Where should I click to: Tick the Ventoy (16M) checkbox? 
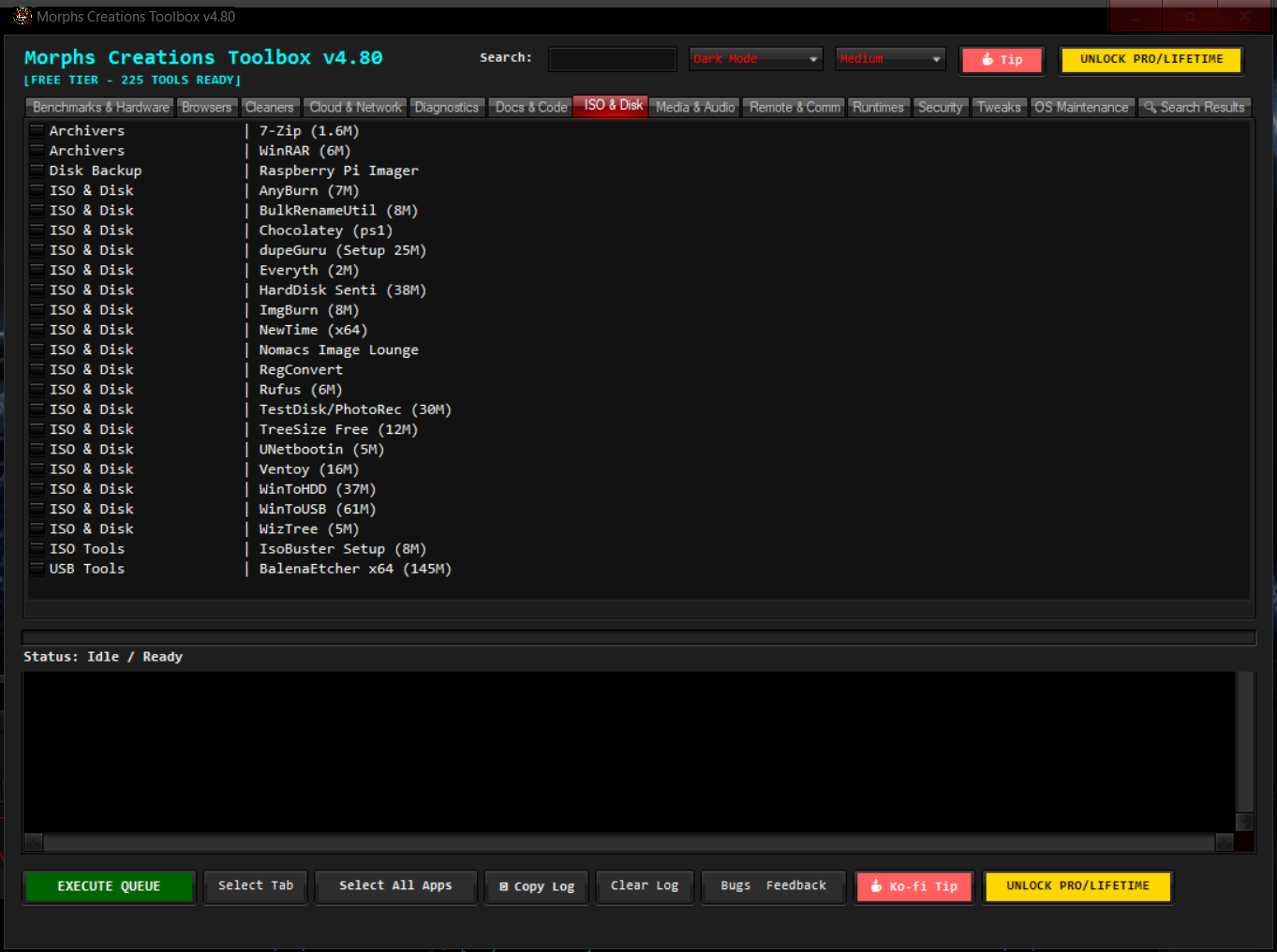(x=37, y=469)
